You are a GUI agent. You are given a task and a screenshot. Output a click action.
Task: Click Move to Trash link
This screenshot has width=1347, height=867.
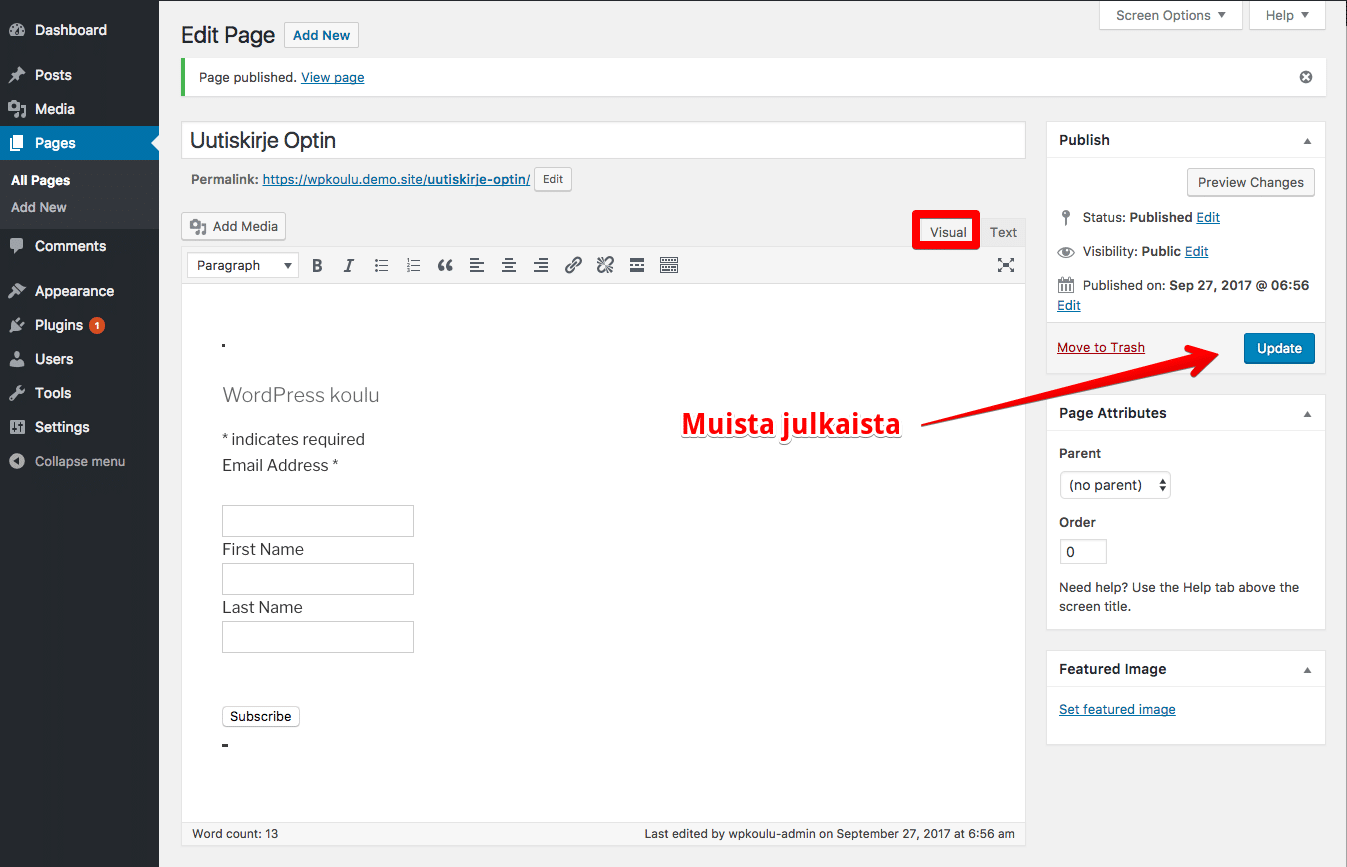click(x=1101, y=347)
